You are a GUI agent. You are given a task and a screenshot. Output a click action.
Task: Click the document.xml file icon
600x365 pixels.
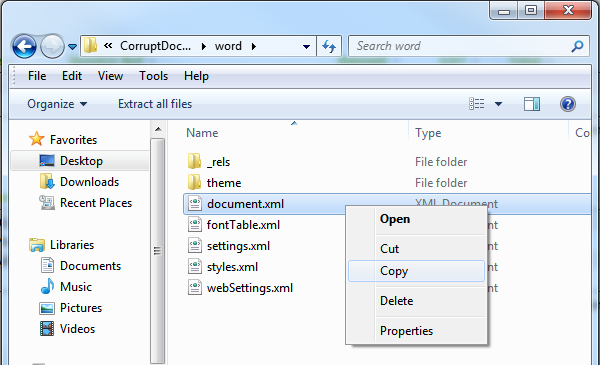[195, 204]
